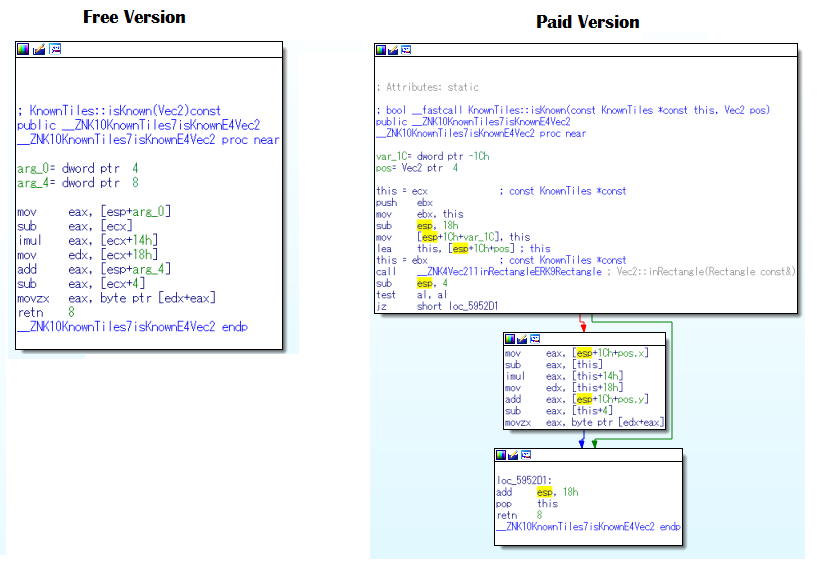
Task: Click color icon on the imul instruction node
Action: pos(510,340)
